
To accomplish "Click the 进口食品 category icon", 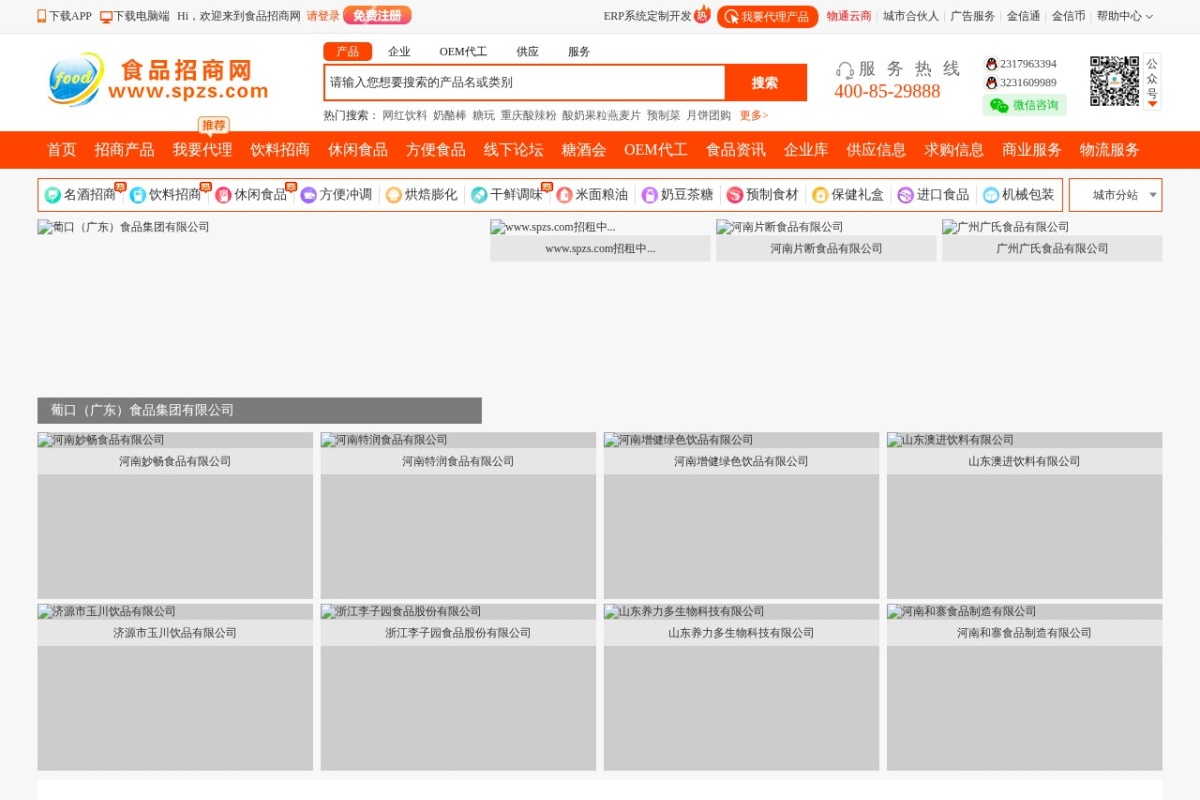I will (x=906, y=195).
